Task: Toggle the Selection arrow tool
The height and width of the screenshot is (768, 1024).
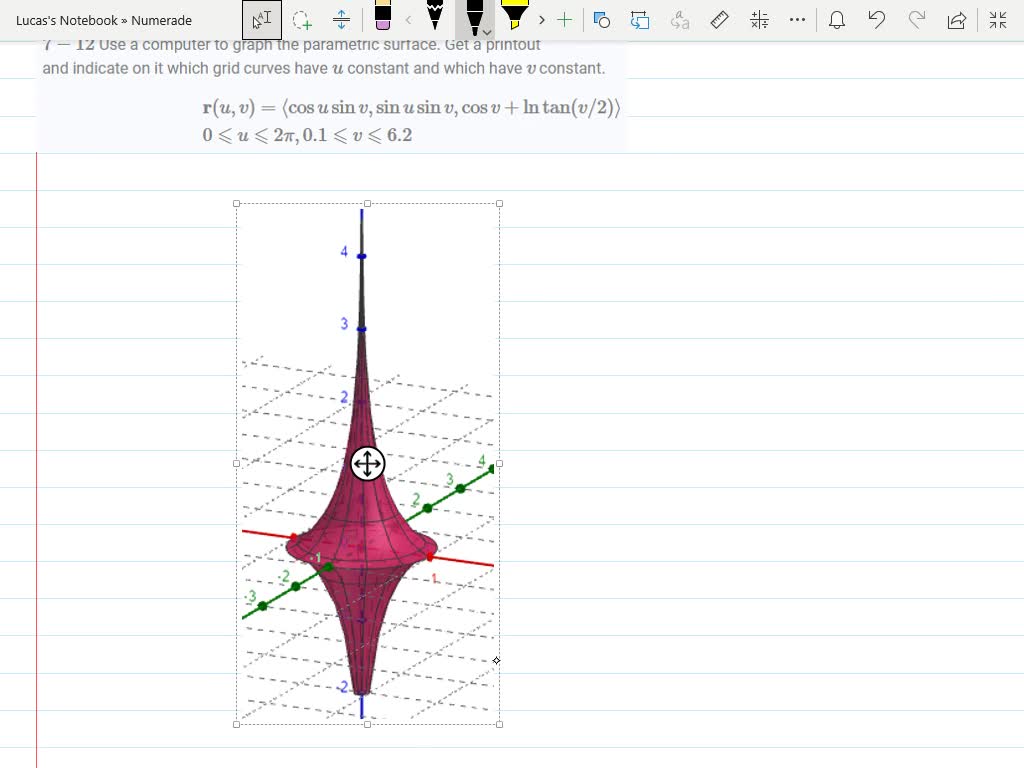Action: coord(262,19)
